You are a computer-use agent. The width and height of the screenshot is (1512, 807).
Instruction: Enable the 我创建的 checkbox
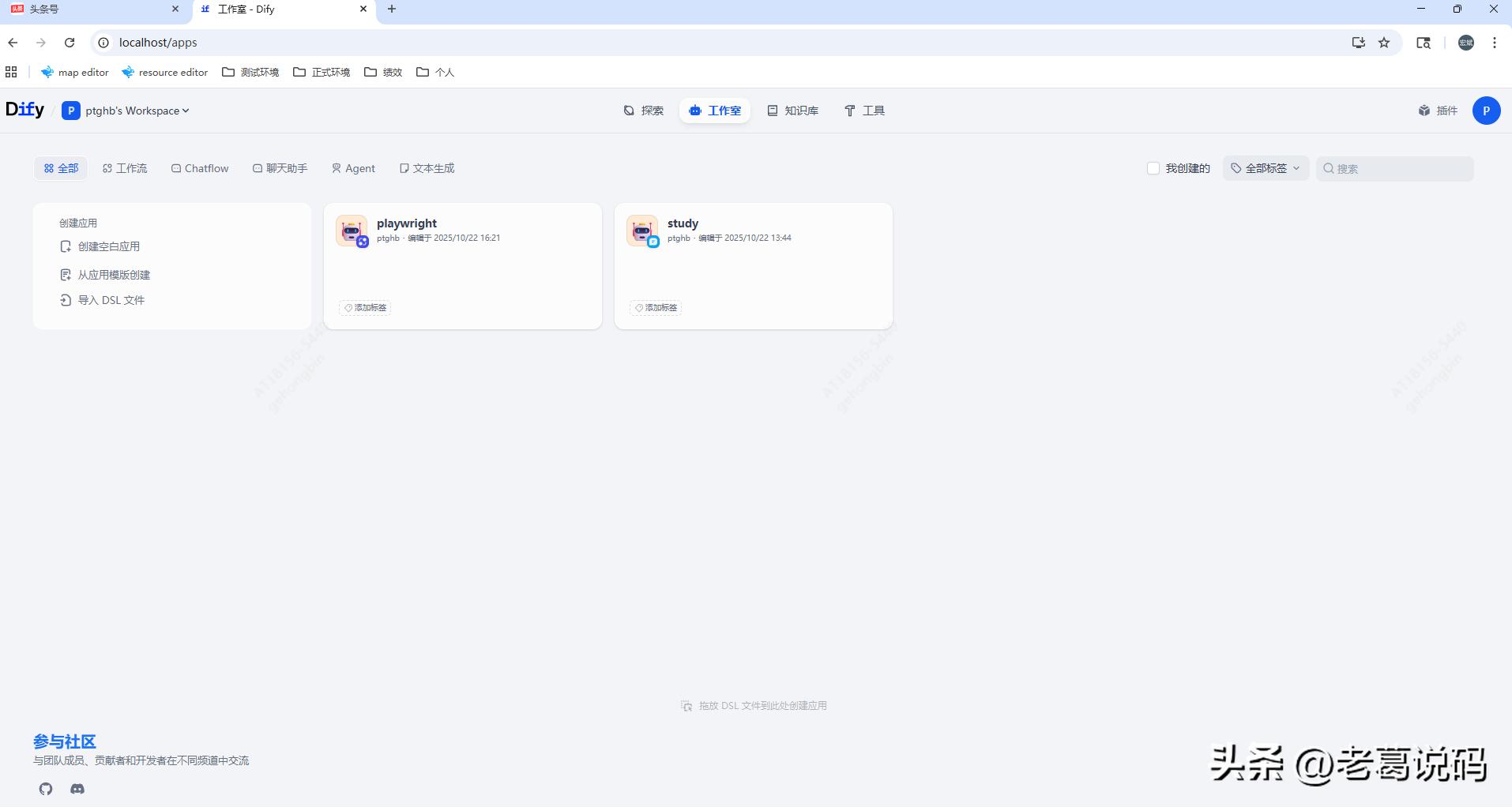1153,168
